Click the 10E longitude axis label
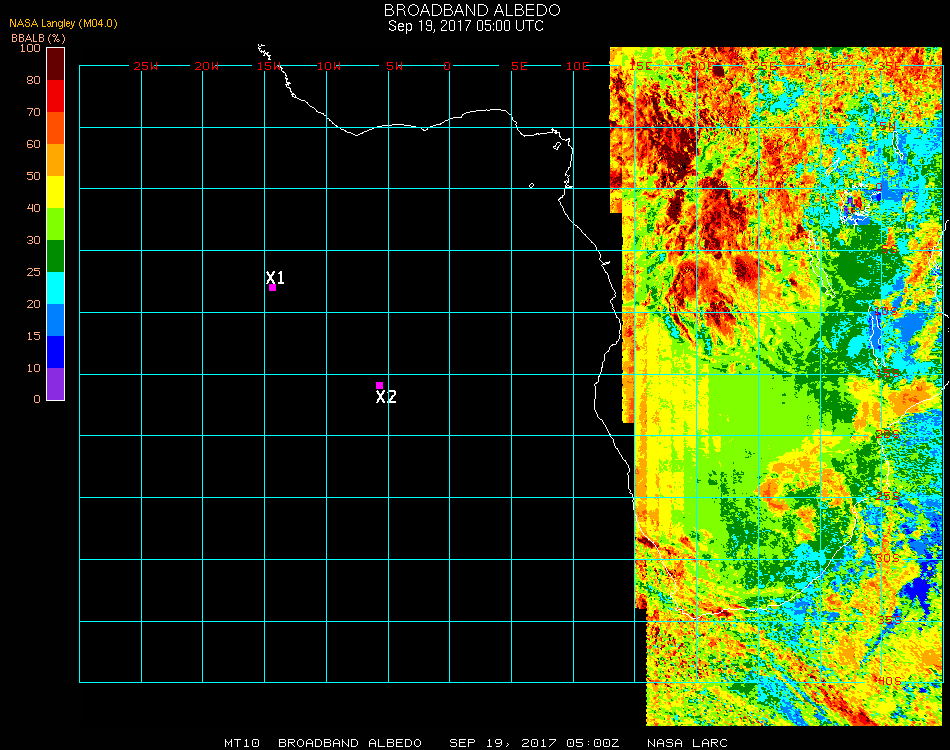The image size is (950, 750). point(578,66)
